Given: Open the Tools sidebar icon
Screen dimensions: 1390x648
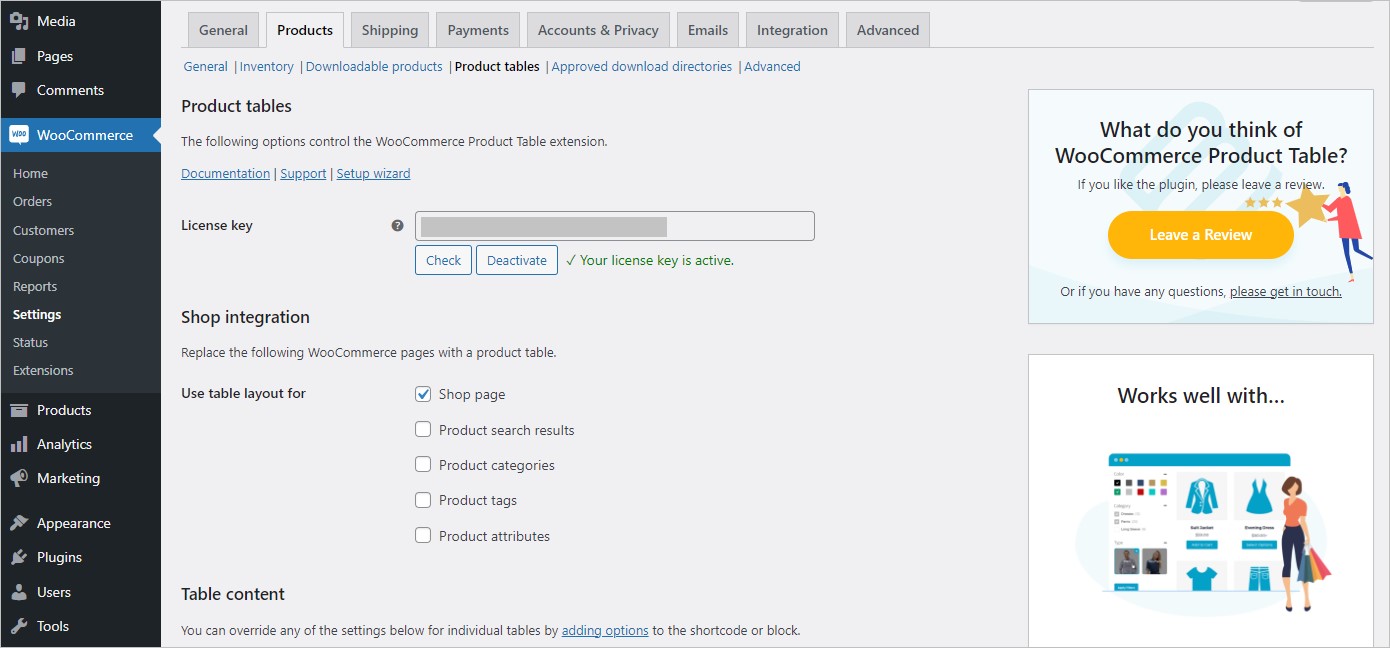Looking at the screenshot, I should point(18,626).
